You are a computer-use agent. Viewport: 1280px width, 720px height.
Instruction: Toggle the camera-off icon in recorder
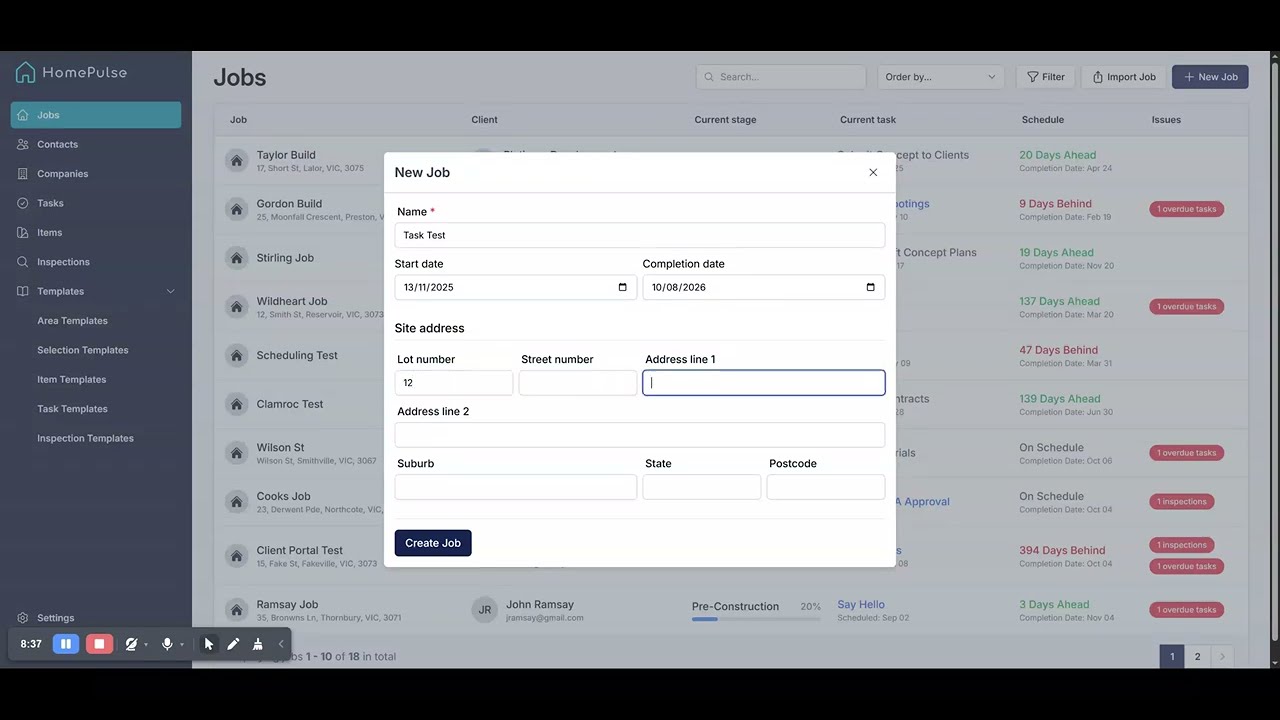tap(131, 644)
